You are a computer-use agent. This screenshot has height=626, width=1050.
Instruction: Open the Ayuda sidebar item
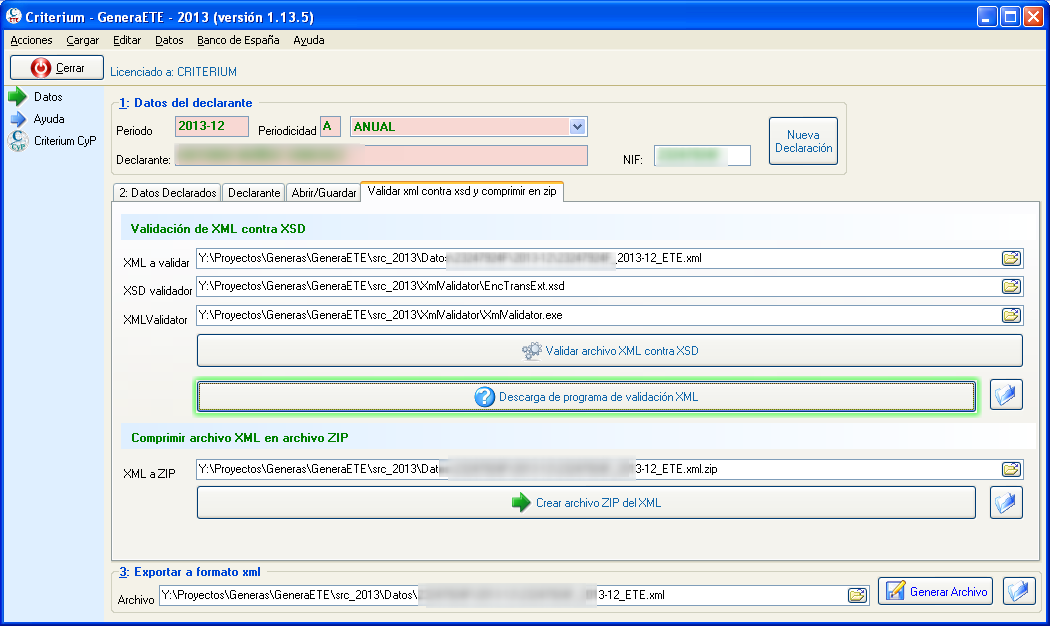(38, 119)
